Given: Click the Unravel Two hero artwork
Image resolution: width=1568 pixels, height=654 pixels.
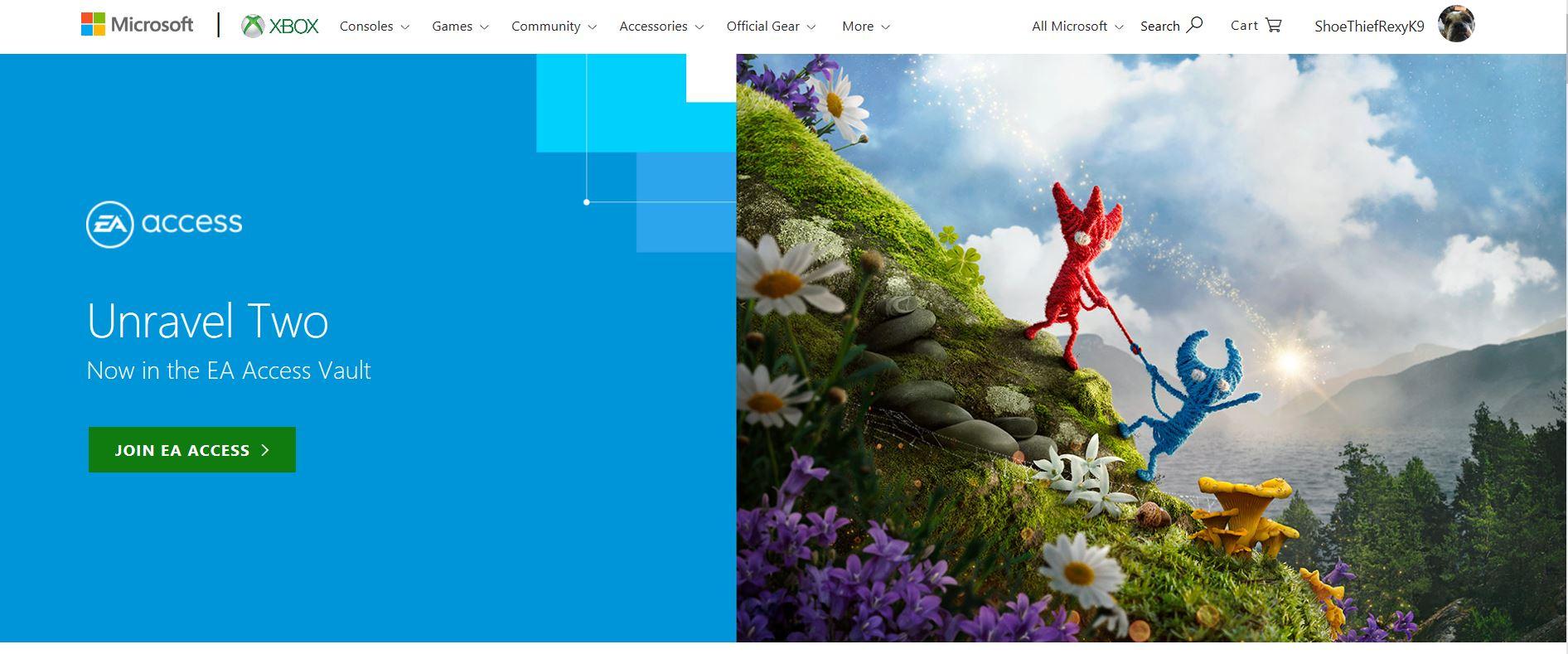Looking at the screenshot, I should [1152, 348].
